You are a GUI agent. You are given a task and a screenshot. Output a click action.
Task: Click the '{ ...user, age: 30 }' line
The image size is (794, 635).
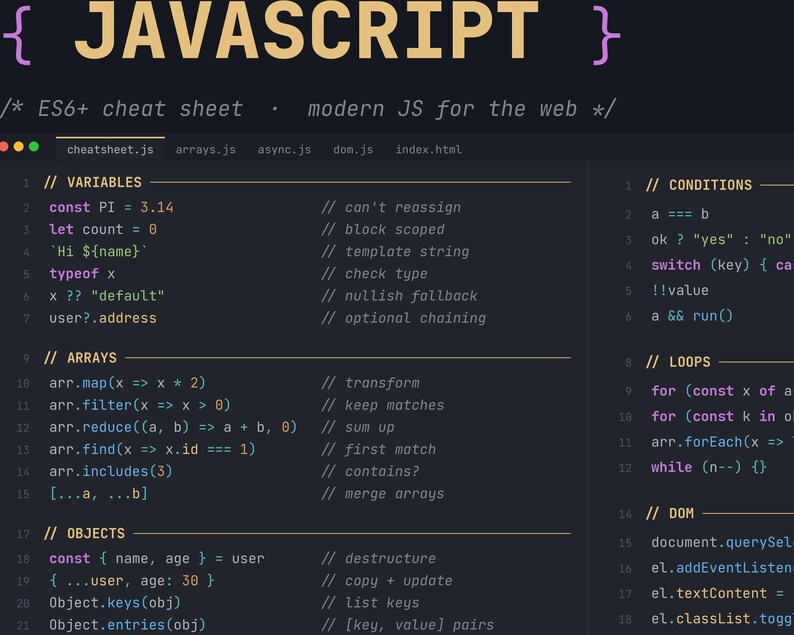132,581
